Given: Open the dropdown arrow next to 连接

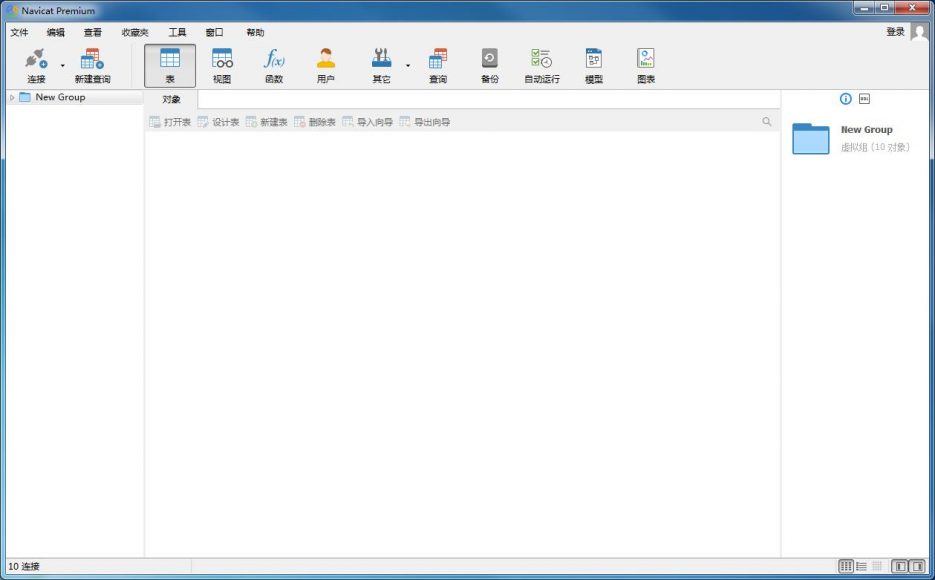Looking at the screenshot, I should point(63,66).
